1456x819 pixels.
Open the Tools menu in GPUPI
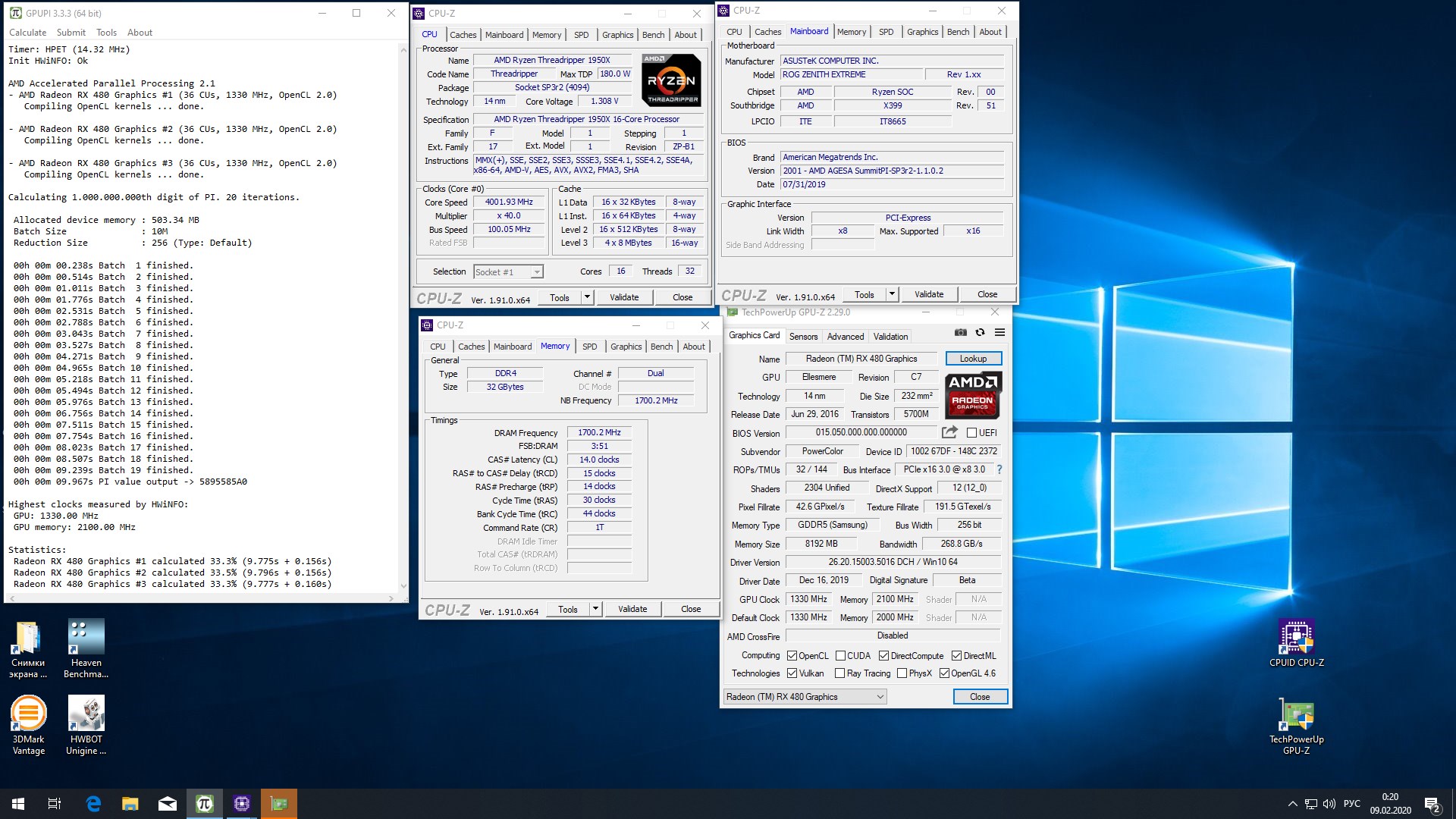tap(106, 33)
